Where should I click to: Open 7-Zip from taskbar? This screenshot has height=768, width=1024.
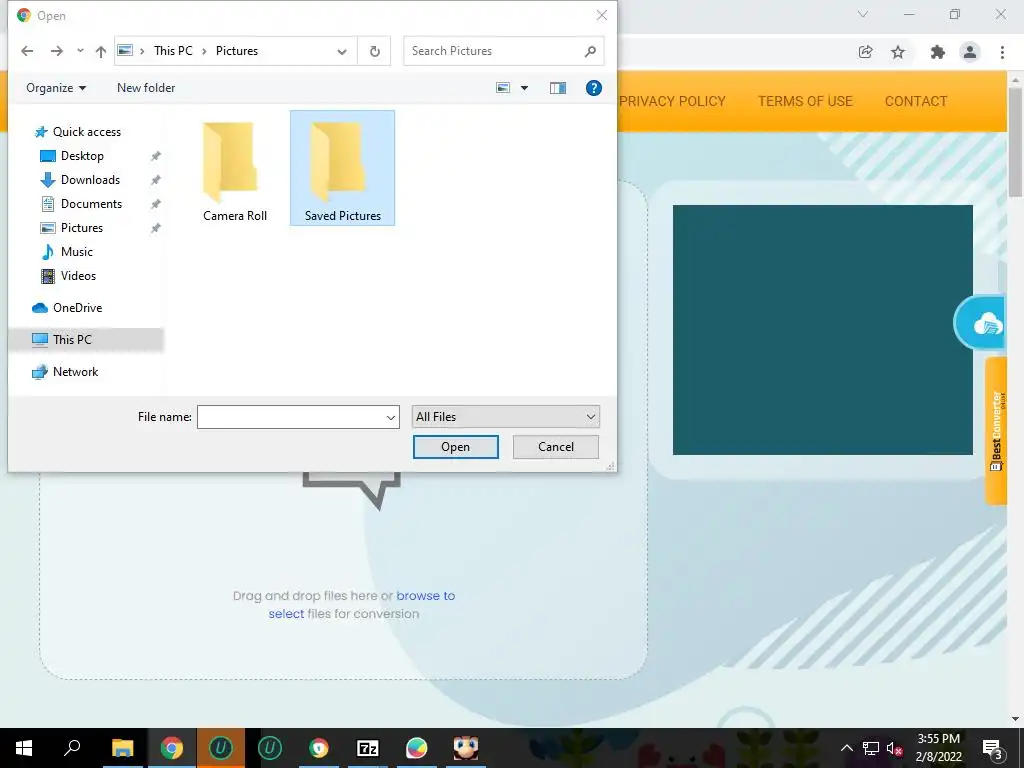tap(368, 748)
